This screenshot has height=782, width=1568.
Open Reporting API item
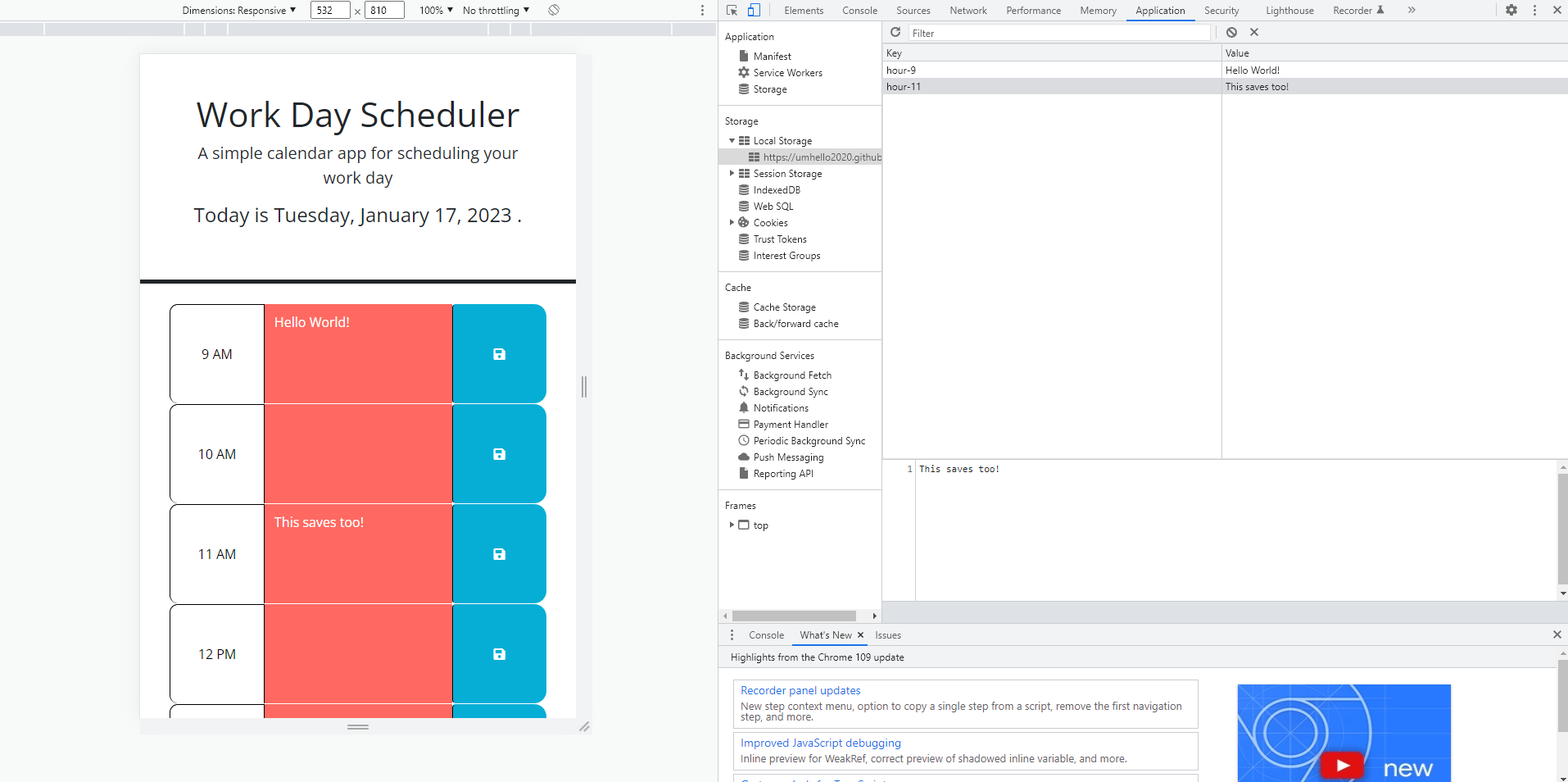pyautogui.click(x=783, y=474)
